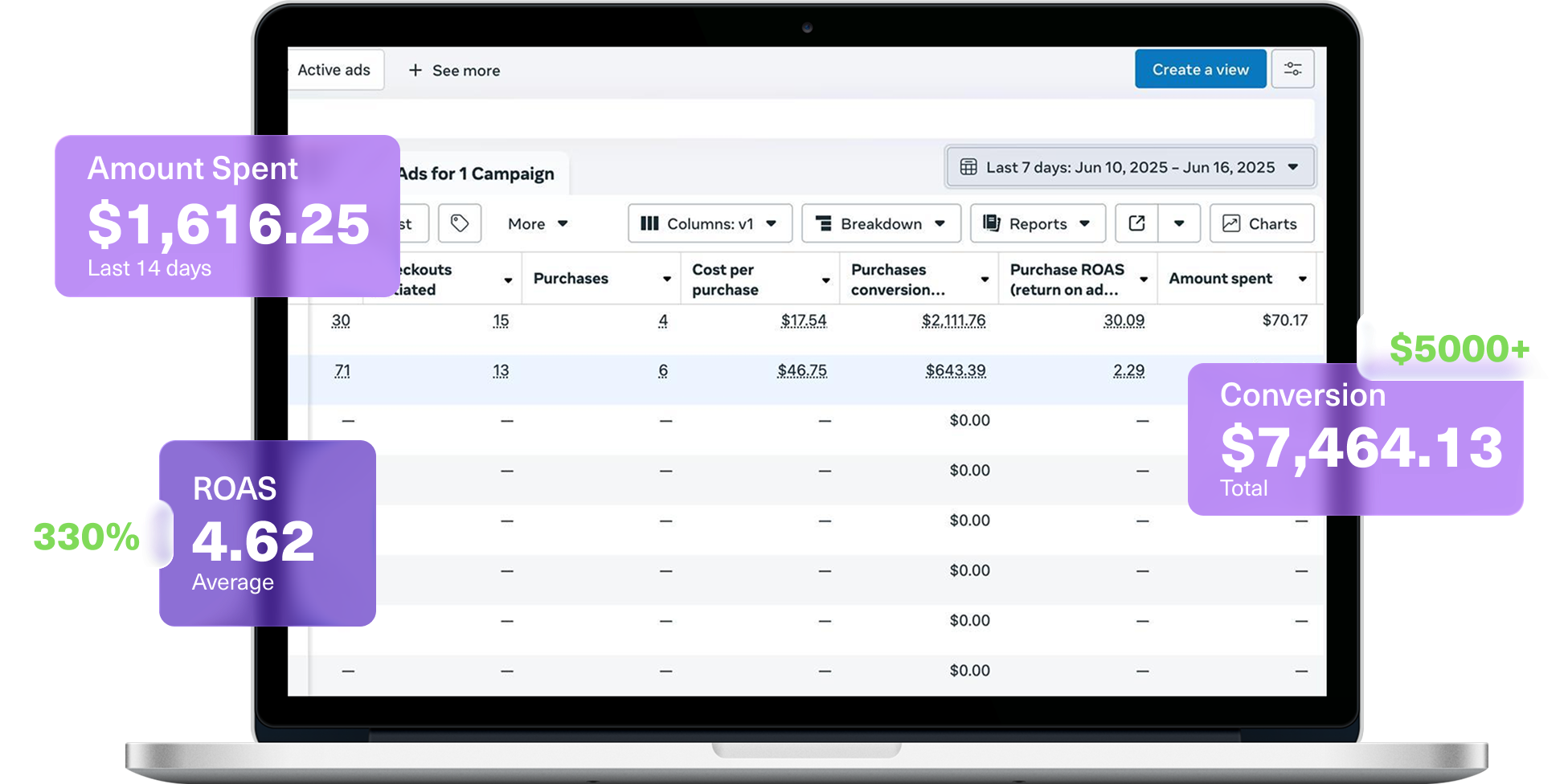Image resolution: width=1564 pixels, height=784 pixels.
Task: Click the plus icon beside See more
Action: tap(415, 71)
